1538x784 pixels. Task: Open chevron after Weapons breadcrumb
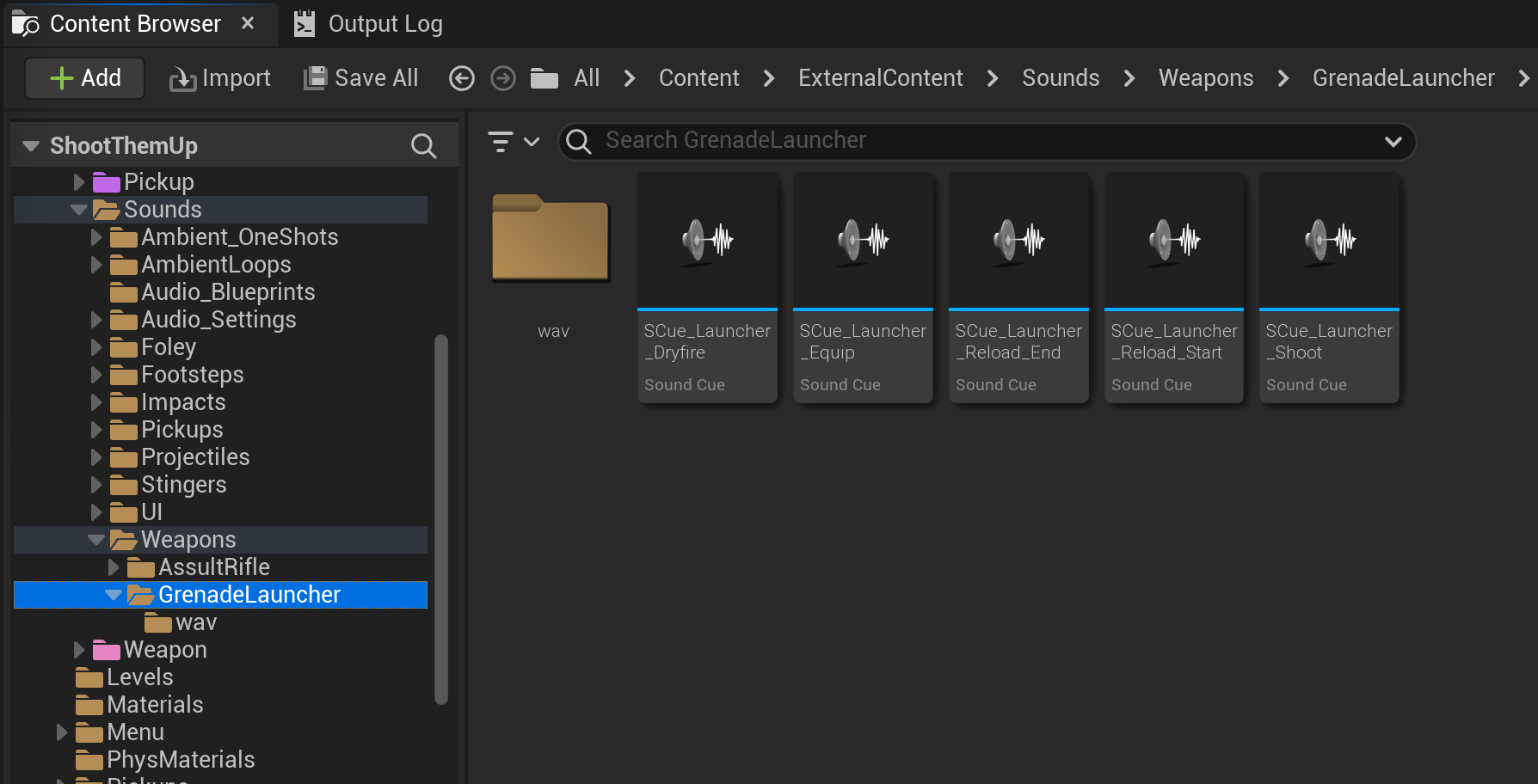(x=1283, y=78)
